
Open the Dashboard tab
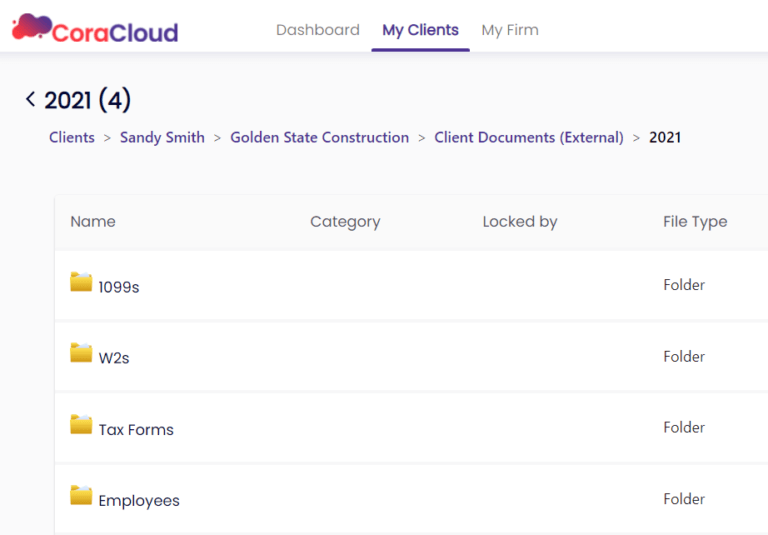[x=317, y=30]
